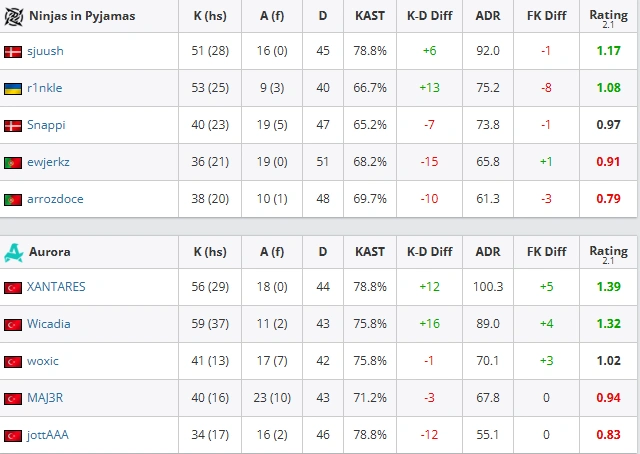Open the Aurora team page link

50,252
